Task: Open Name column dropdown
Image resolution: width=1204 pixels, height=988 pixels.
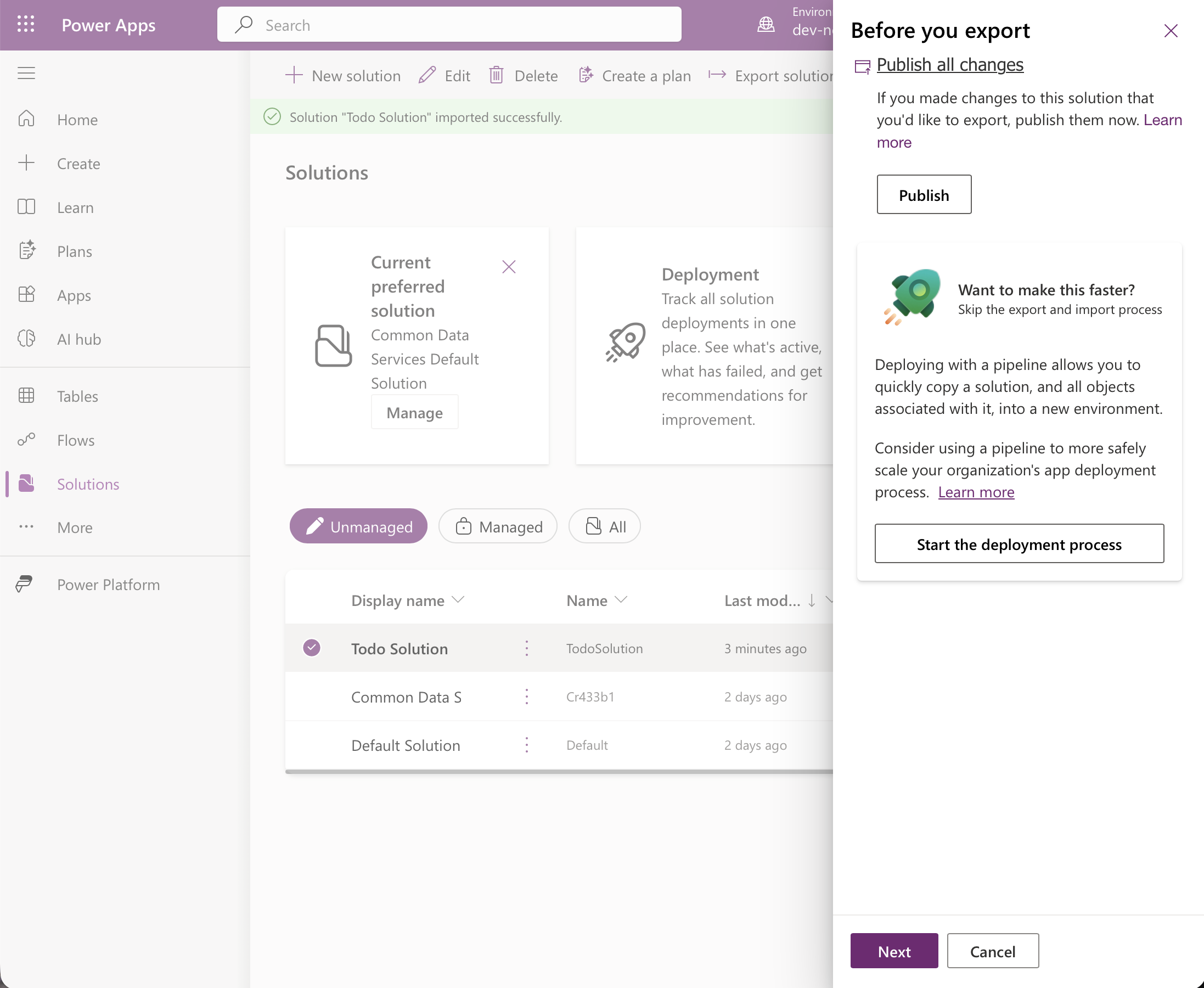Action: tap(621, 599)
